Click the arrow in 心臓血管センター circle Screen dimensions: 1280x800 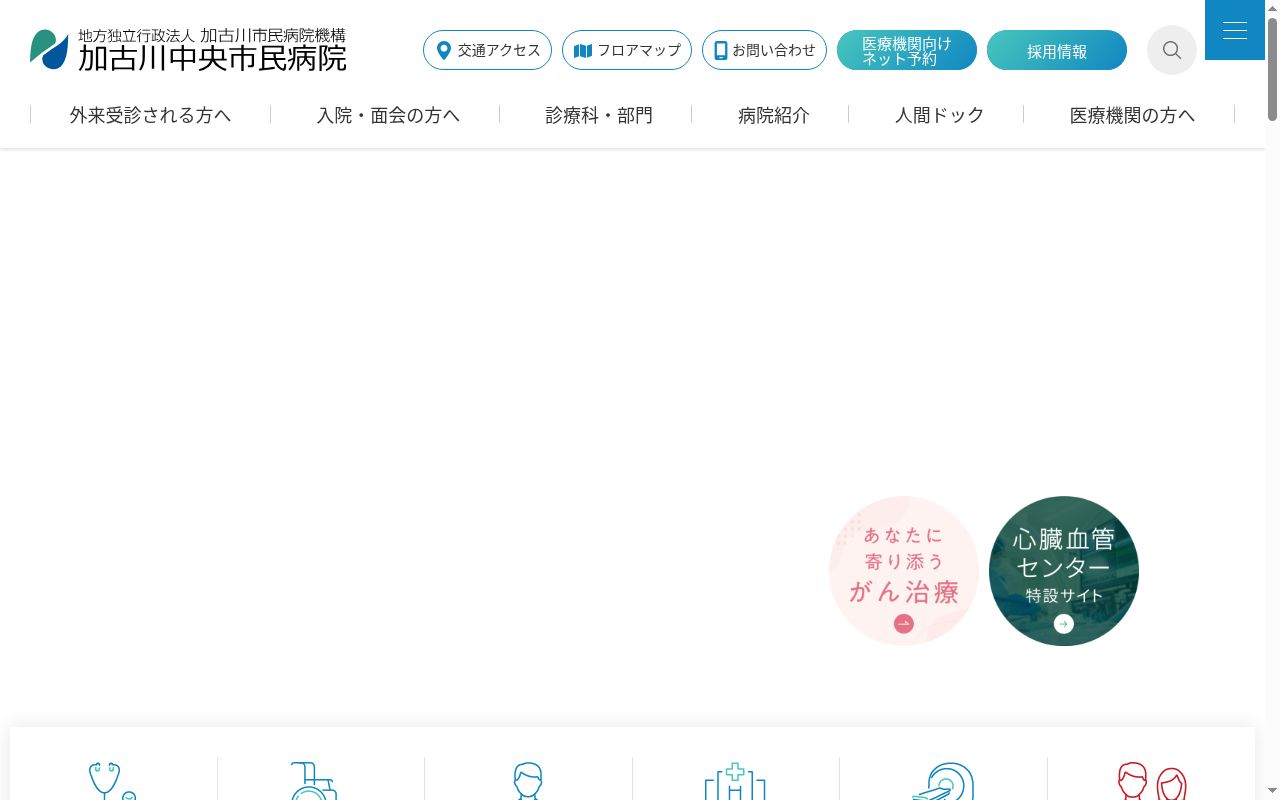pos(1064,624)
